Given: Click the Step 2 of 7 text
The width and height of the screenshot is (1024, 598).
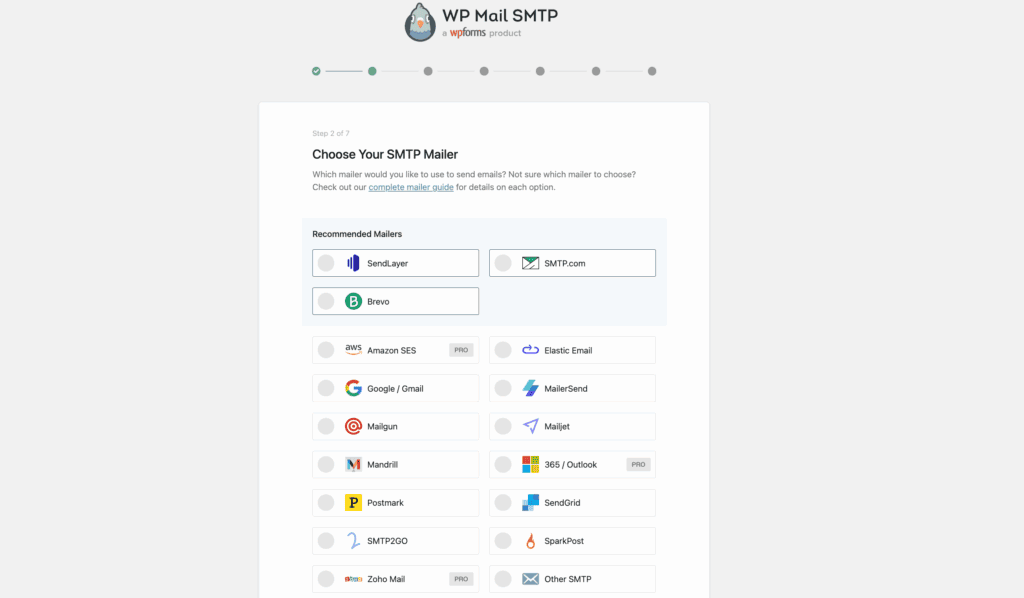Looking at the screenshot, I should [x=330, y=133].
